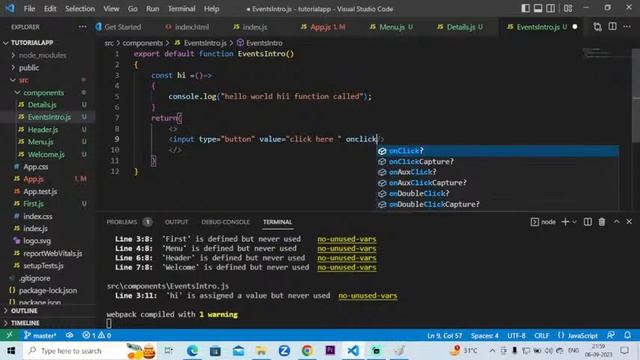Screen dimensions: 640x360
Task: Open changes compare icon in editor toolbar
Action: 597,27
